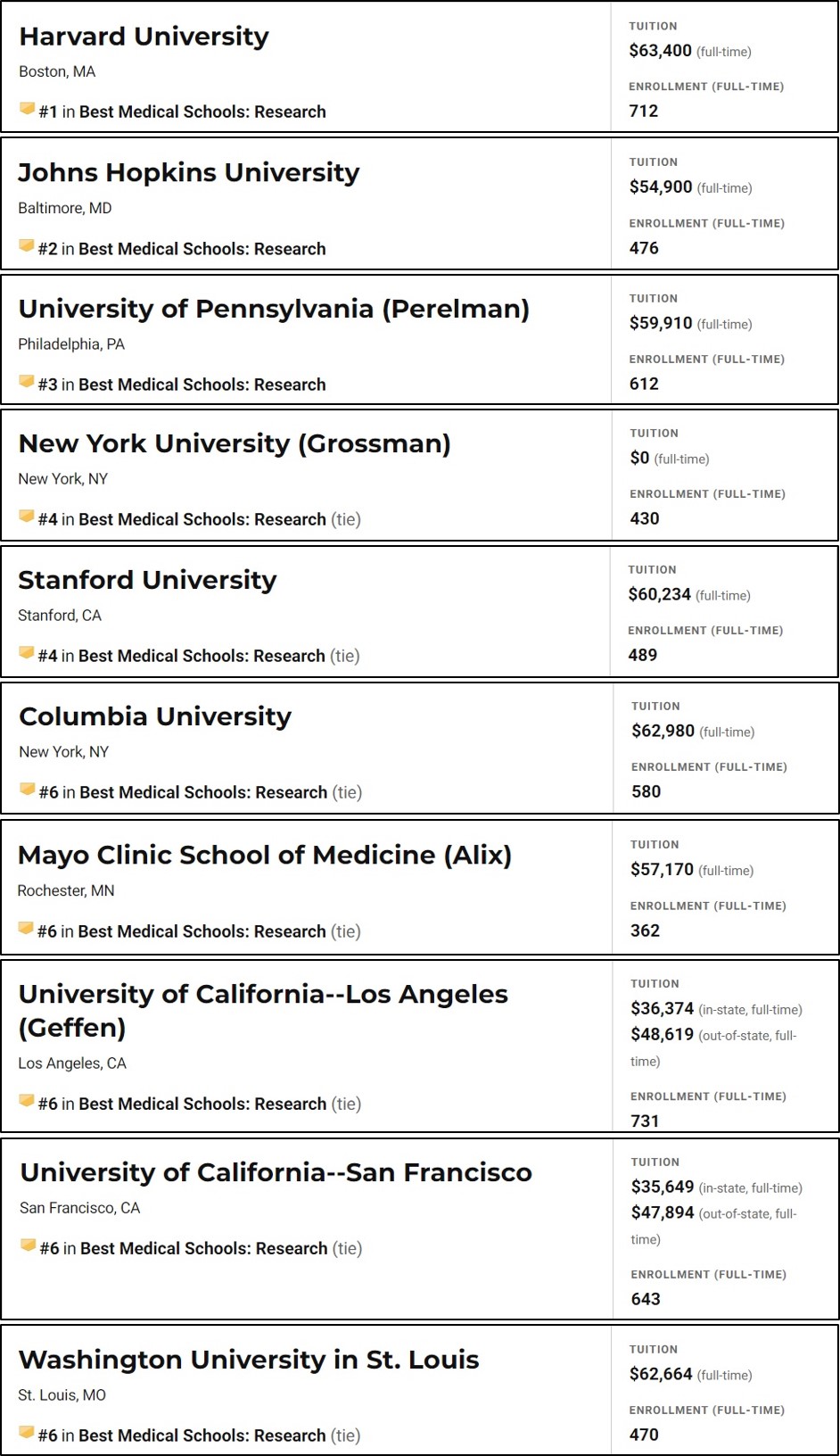840x1456 pixels.
Task: Open Washington University in St. Louis listing
Action: tap(249, 1361)
